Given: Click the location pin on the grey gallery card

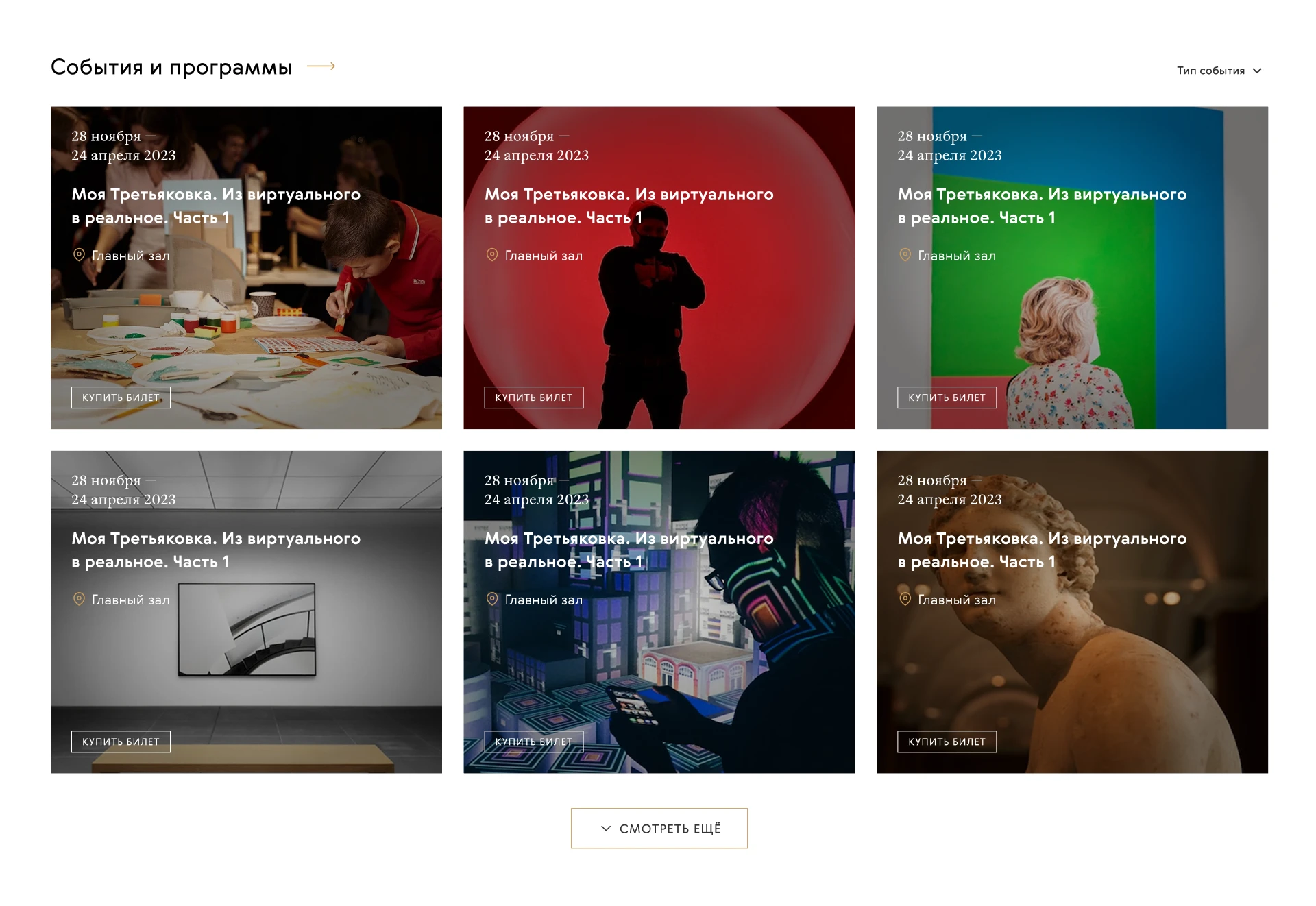Looking at the screenshot, I should (79, 599).
